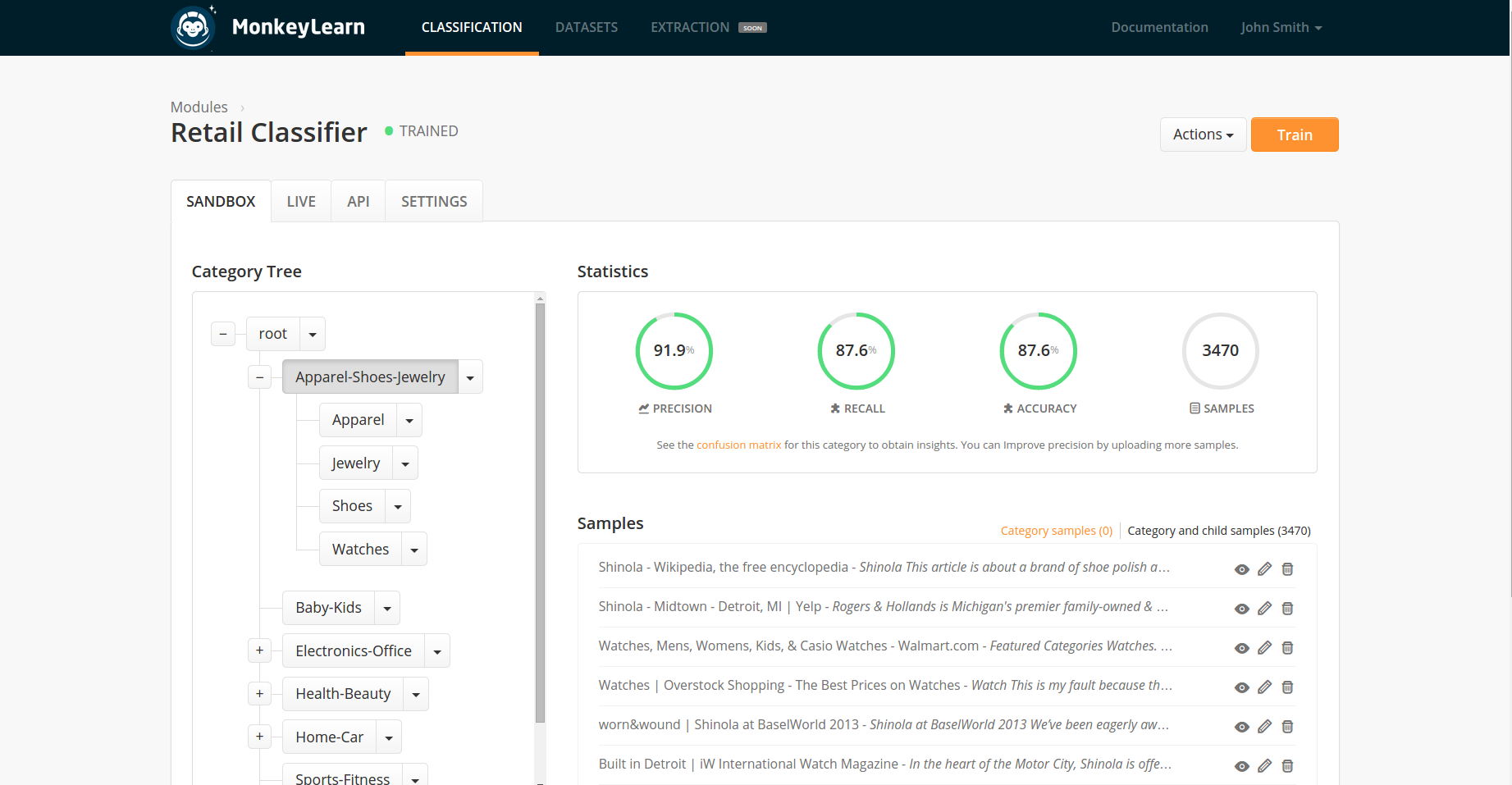Open the Actions dropdown menu
The image size is (1512, 785).
pos(1204,135)
